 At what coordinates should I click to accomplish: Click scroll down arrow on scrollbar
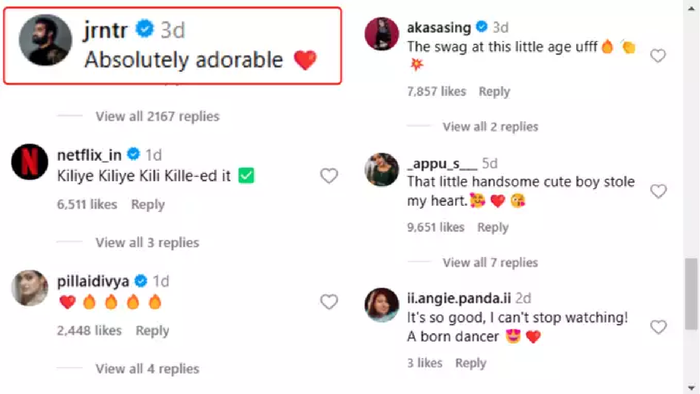tap(691, 388)
